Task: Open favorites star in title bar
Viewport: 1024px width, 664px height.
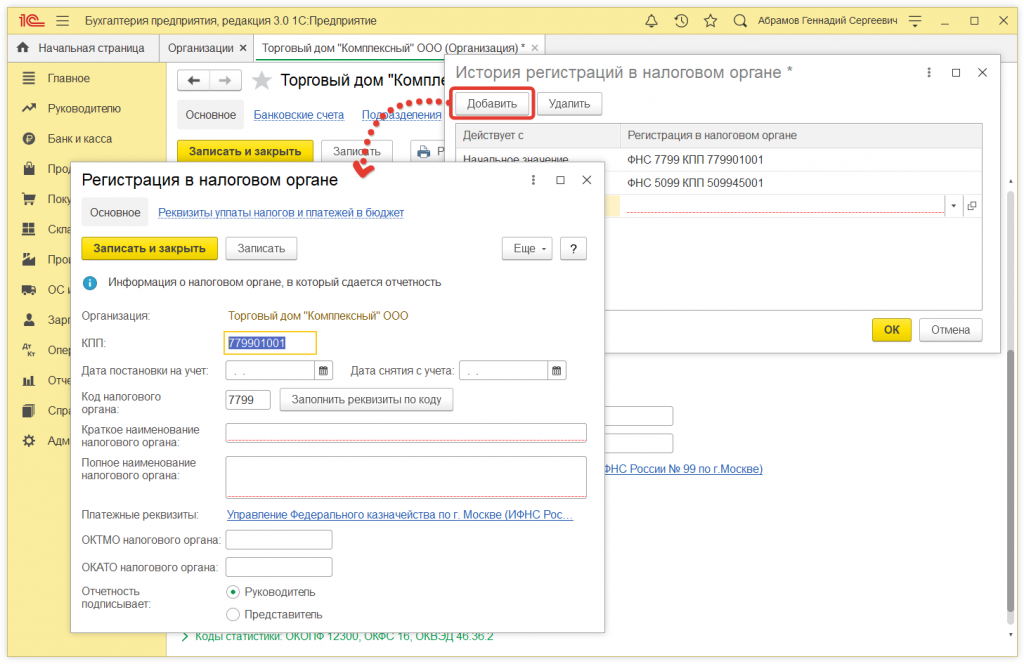Action: (x=710, y=20)
